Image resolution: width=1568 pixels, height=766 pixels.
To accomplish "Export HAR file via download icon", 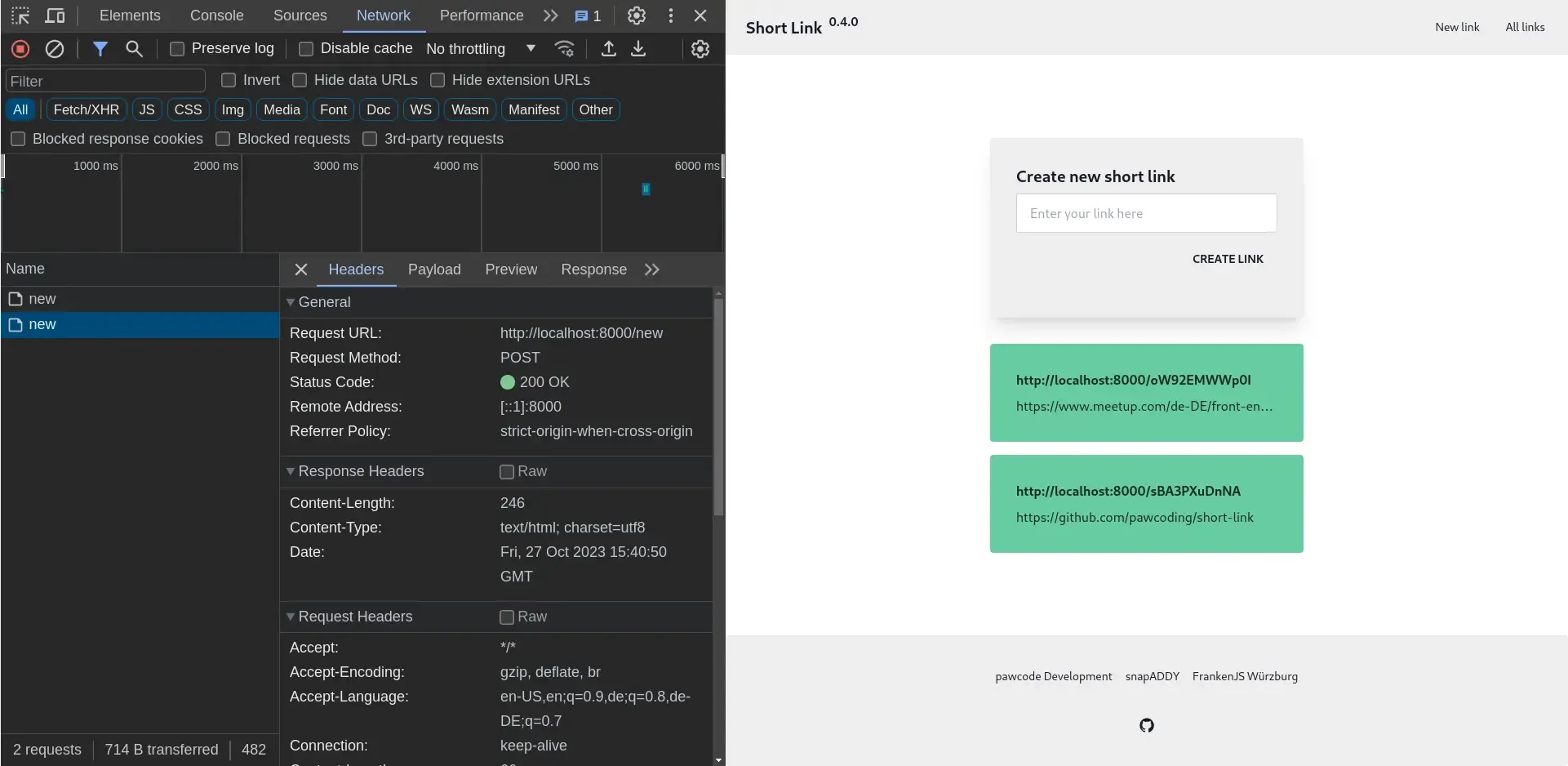I will click(x=639, y=49).
